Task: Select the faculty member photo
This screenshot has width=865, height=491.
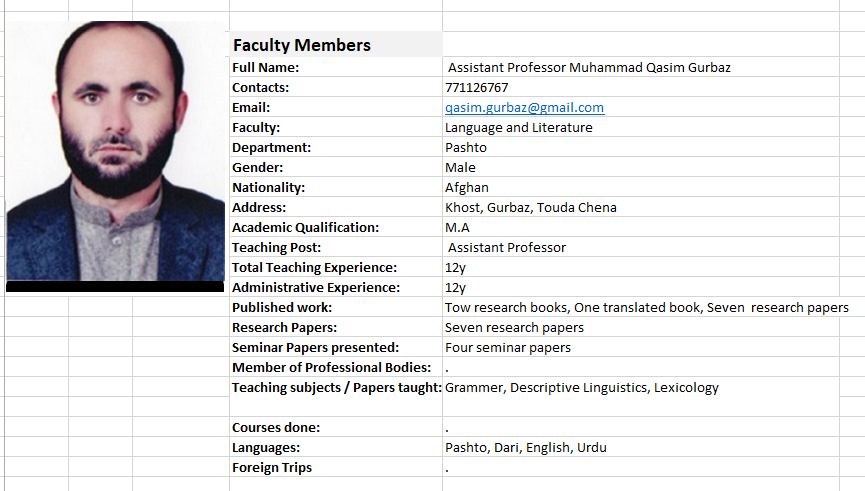Action: click(115, 156)
